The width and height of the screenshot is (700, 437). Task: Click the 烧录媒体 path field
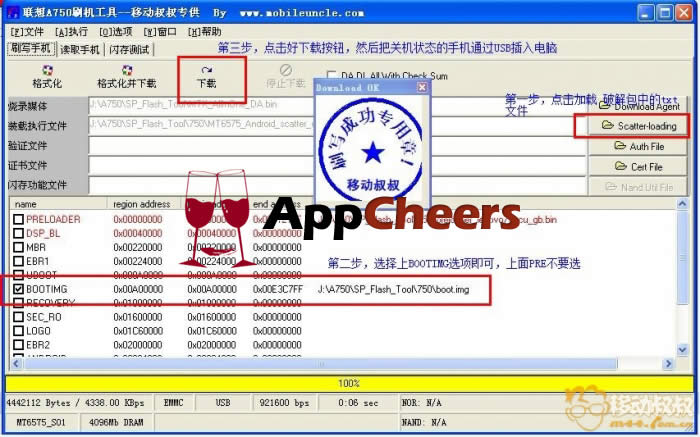coord(337,105)
